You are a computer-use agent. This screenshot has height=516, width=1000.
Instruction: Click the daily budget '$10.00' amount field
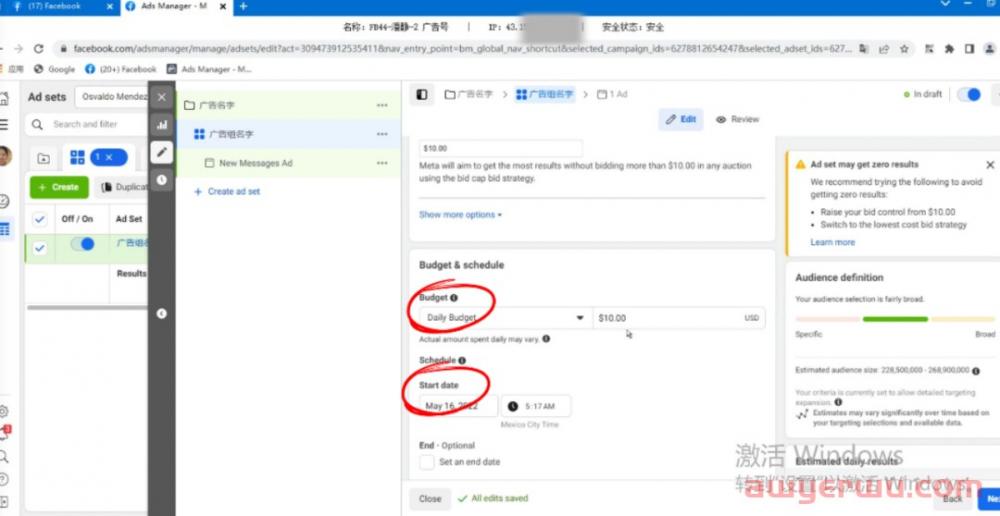679,318
